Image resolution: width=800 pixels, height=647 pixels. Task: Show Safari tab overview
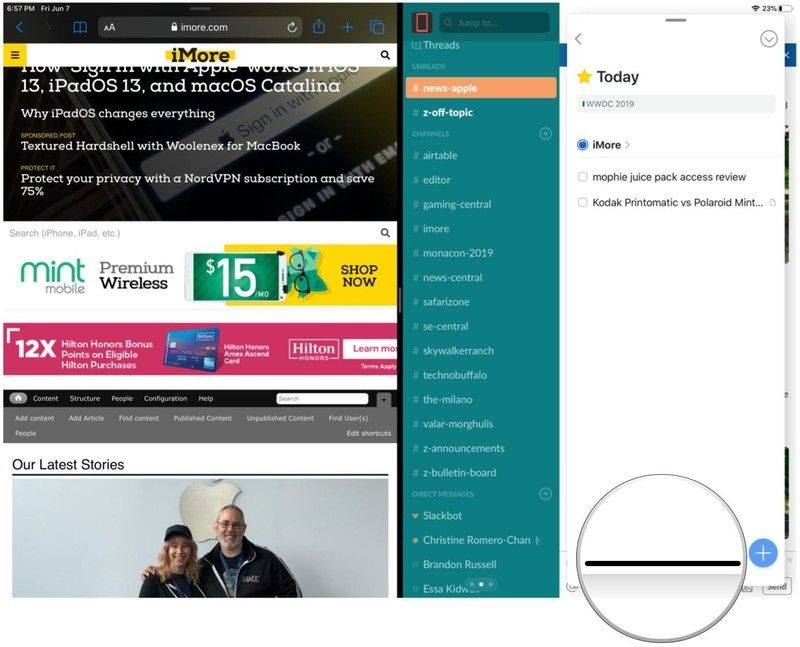click(375, 27)
